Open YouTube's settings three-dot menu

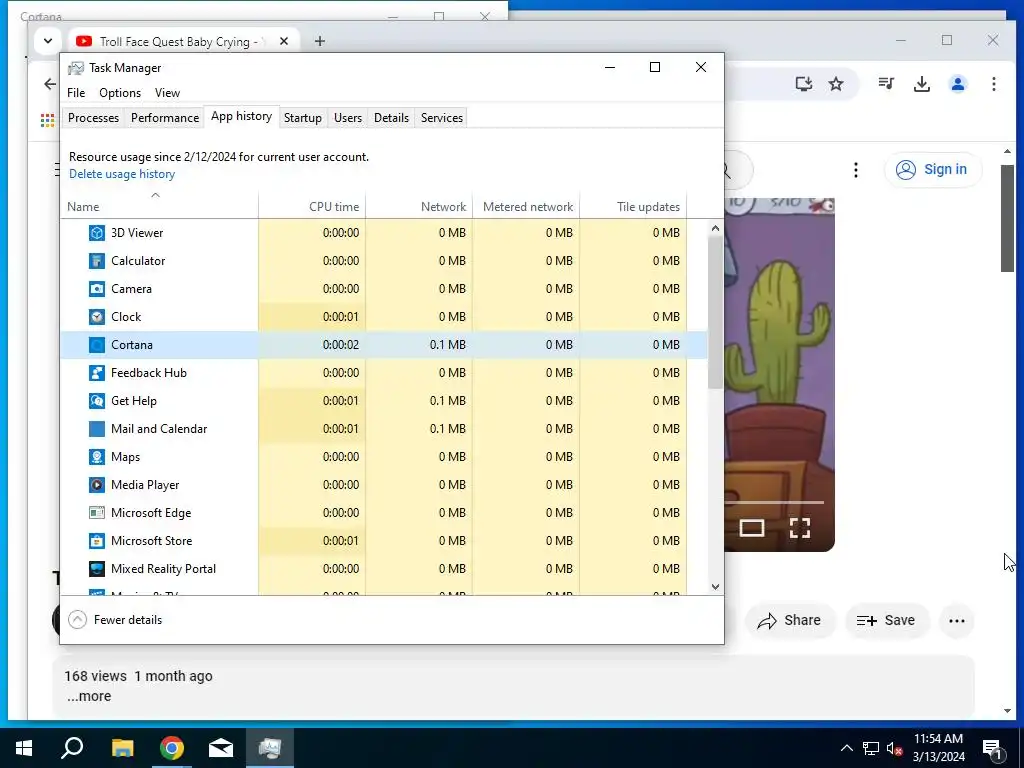coord(856,170)
